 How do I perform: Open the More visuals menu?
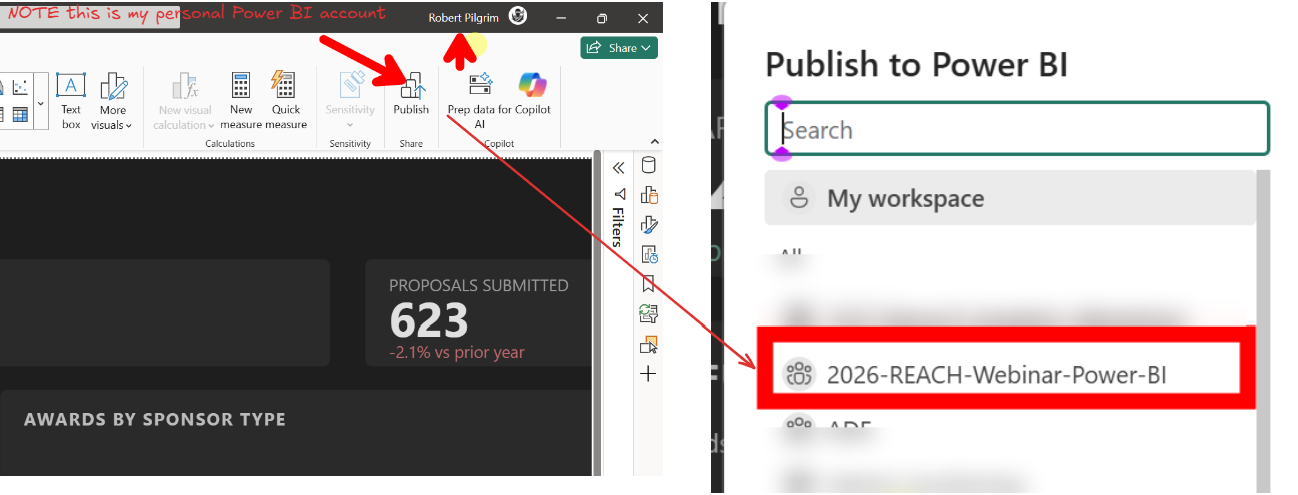[113, 100]
